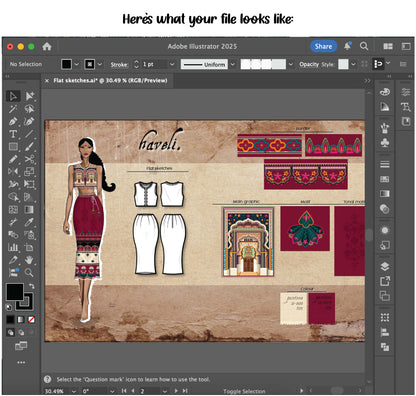Select the Reflect tool
Screen dimensions: 416x396
(13, 171)
